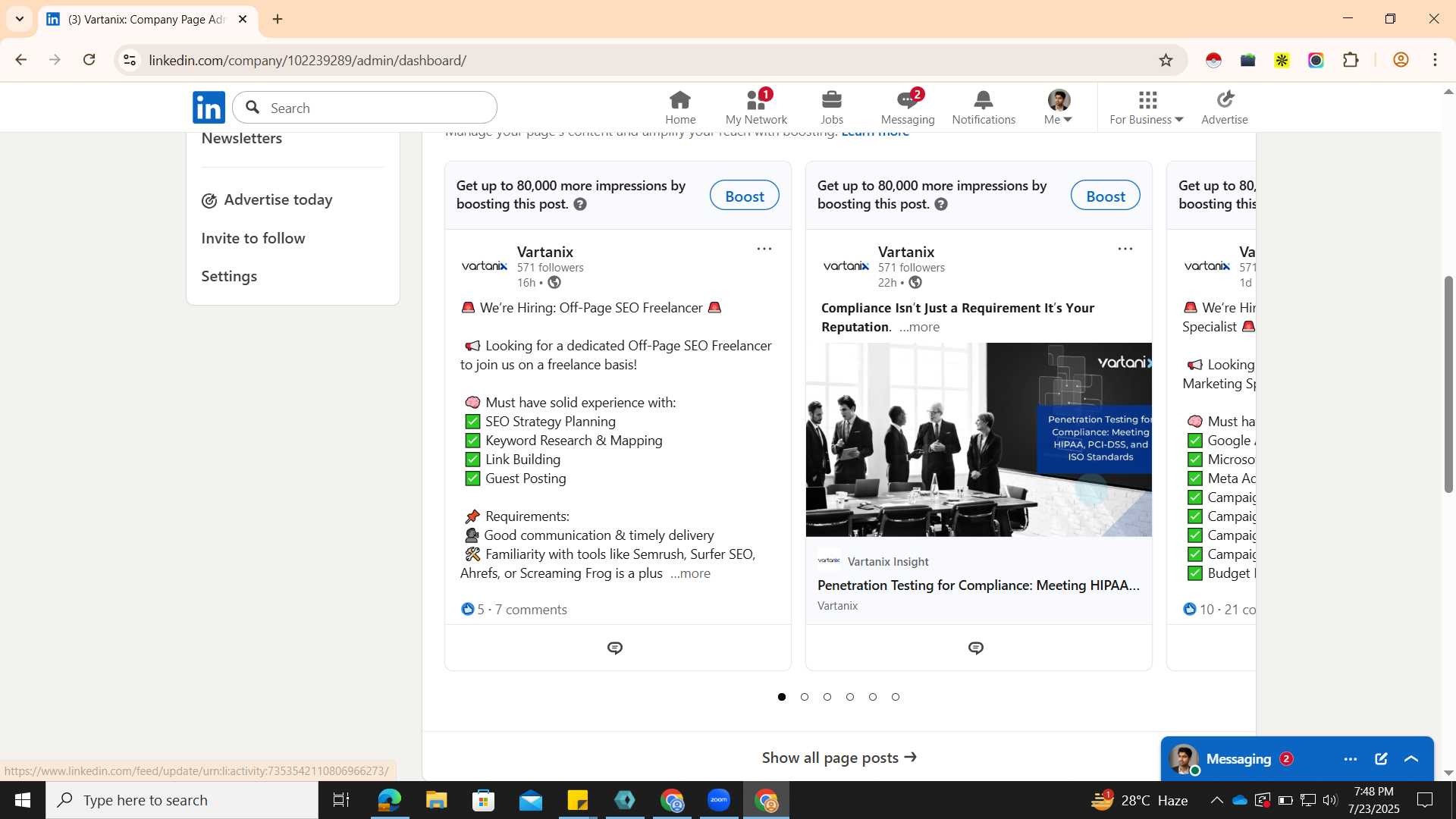The height and width of the screenshot is (819, 1456).
Task: Open Messaging overlay options ellipsis
Action: [x=1351, y=759]
